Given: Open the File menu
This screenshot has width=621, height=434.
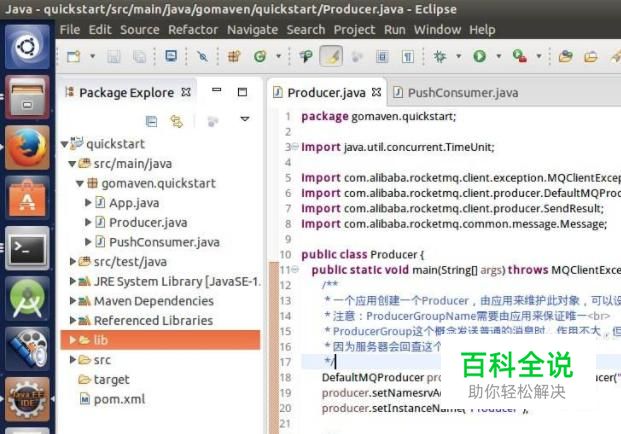Looking at the screenshot, I should (x=70, y=30).
